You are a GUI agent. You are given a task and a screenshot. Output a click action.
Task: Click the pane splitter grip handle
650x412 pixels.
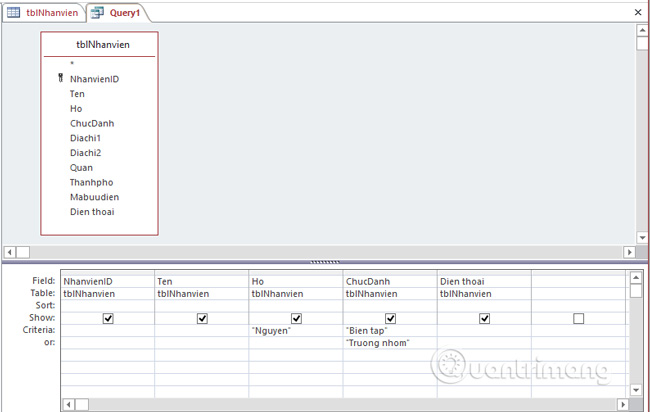325,262
